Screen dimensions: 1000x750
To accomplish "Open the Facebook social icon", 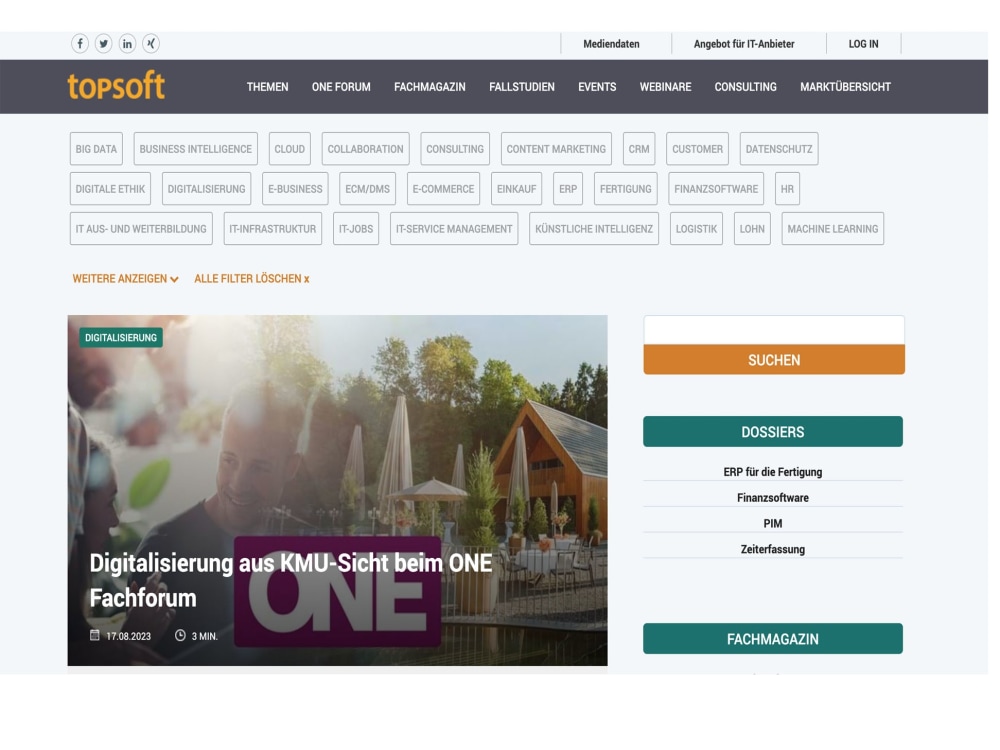I will point(80,43).
